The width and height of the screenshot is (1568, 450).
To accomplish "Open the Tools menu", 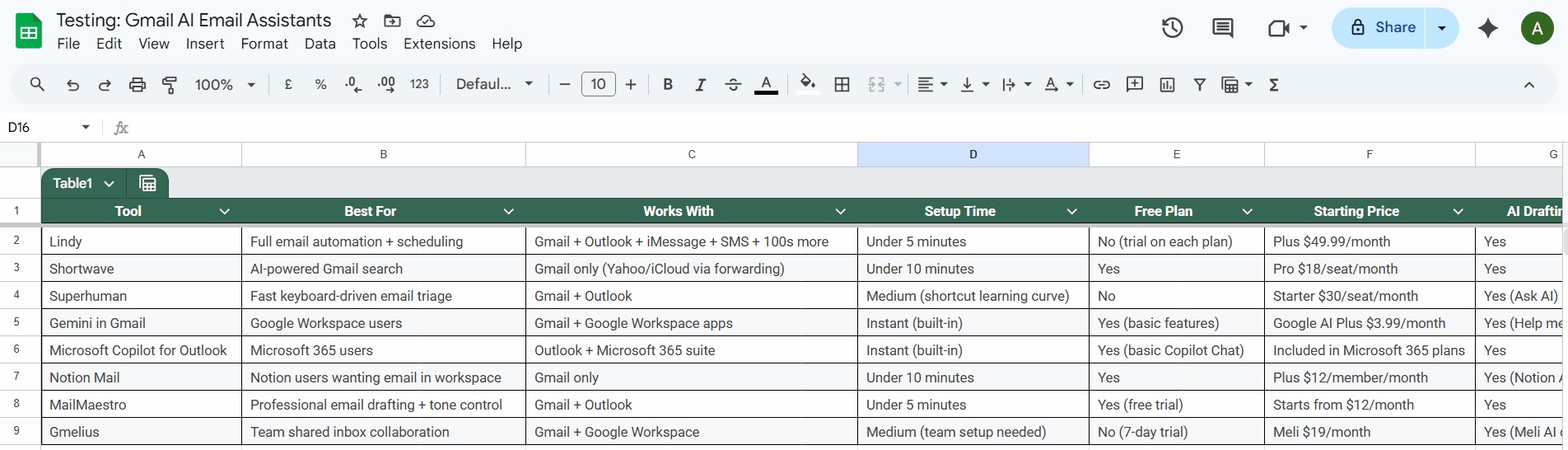I will coord(370,44).
